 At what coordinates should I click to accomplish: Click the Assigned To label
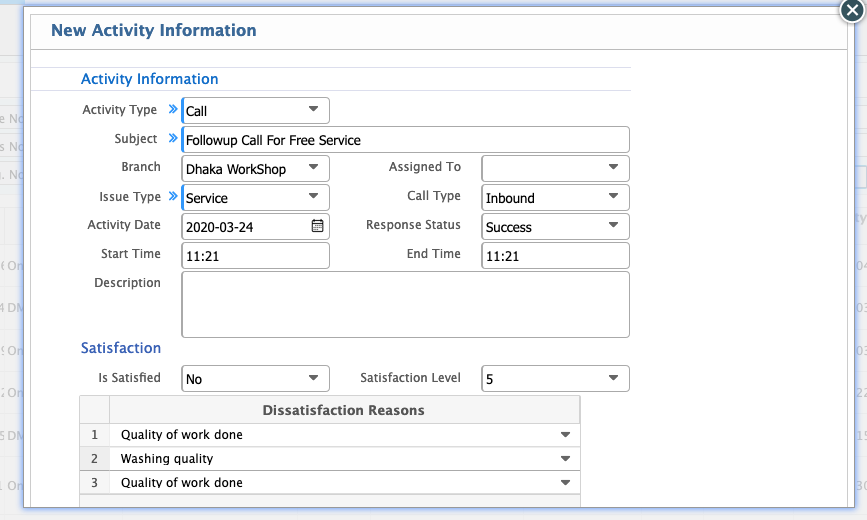pyautogui.click(x=425, y=167)
